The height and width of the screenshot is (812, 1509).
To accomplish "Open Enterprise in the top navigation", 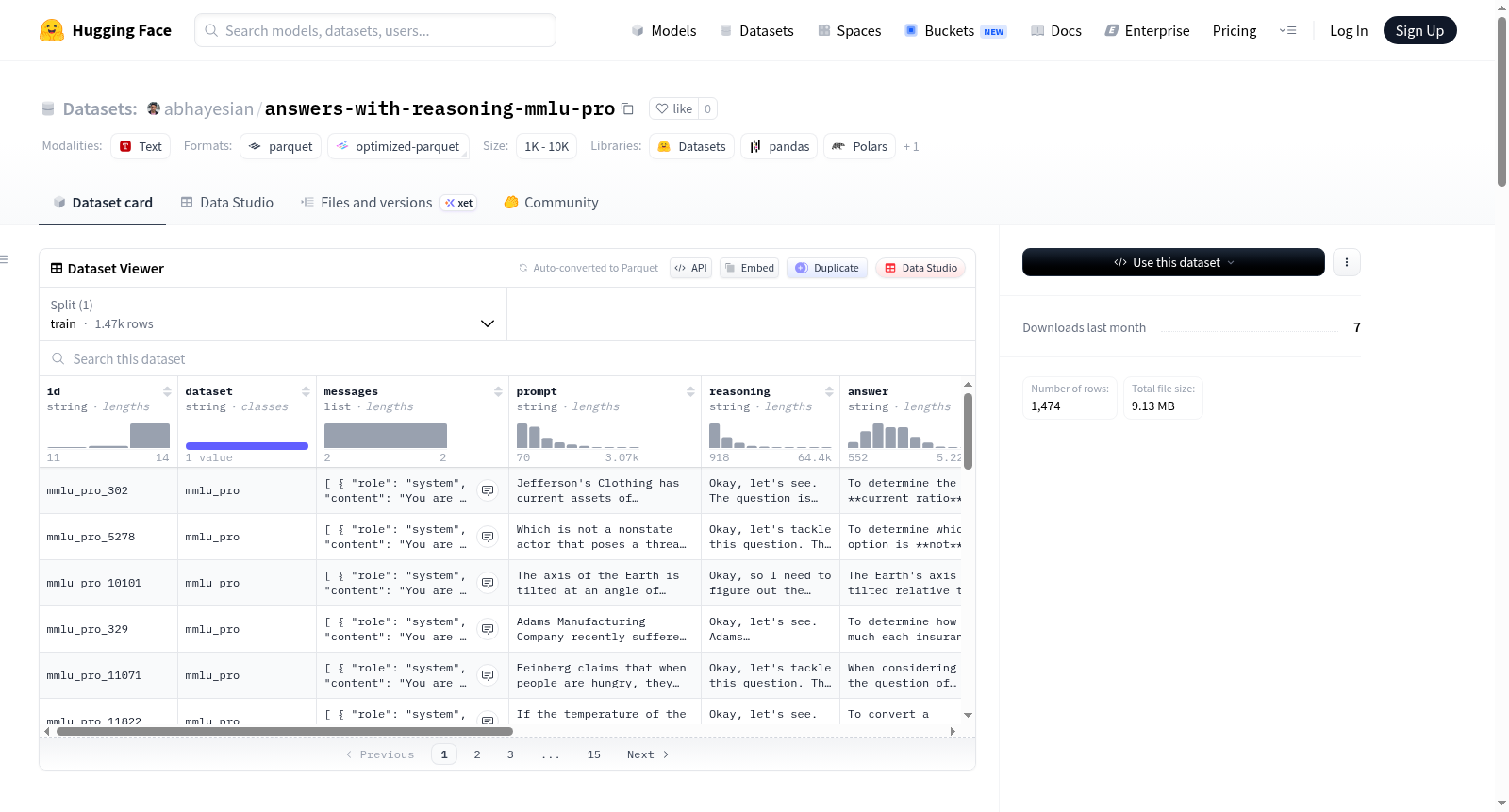I will click(1147, 30).
